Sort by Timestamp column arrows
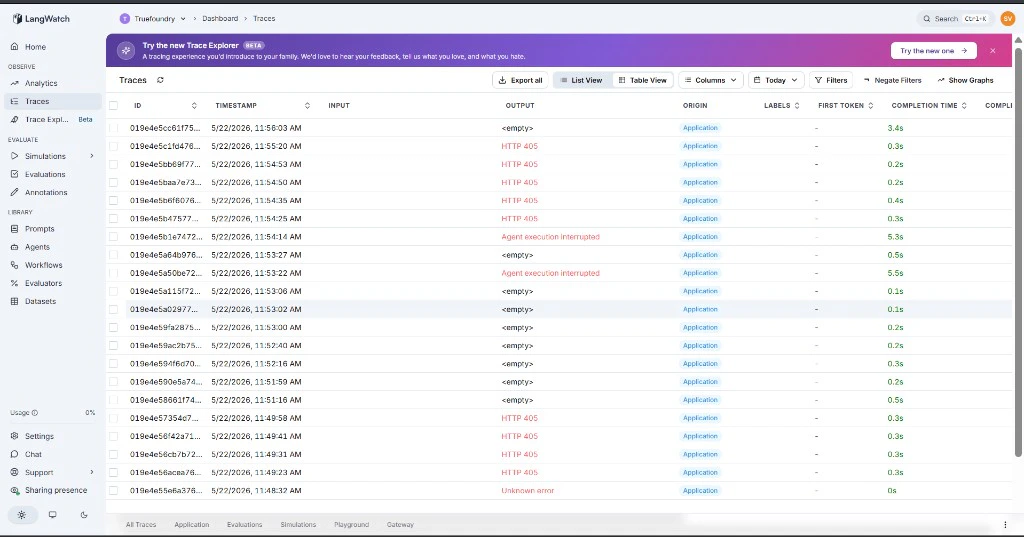Image resolution: width=1024 pixels, height=537 pixels. (307, 105)
